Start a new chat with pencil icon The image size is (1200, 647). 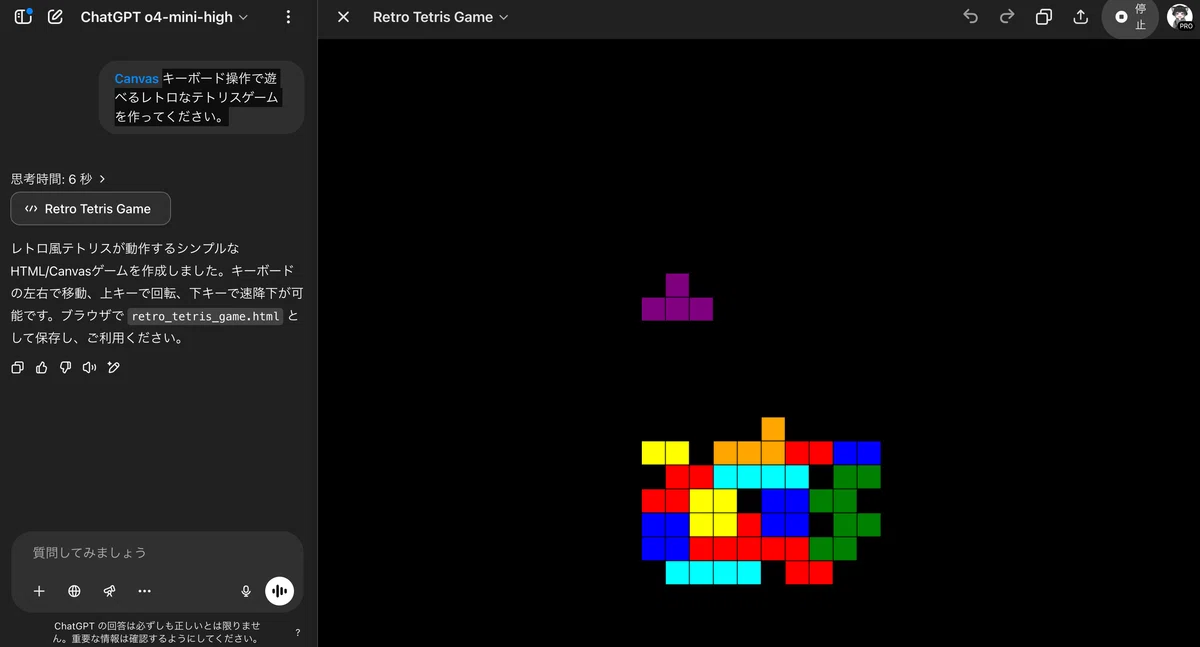[x=55, y=17]
